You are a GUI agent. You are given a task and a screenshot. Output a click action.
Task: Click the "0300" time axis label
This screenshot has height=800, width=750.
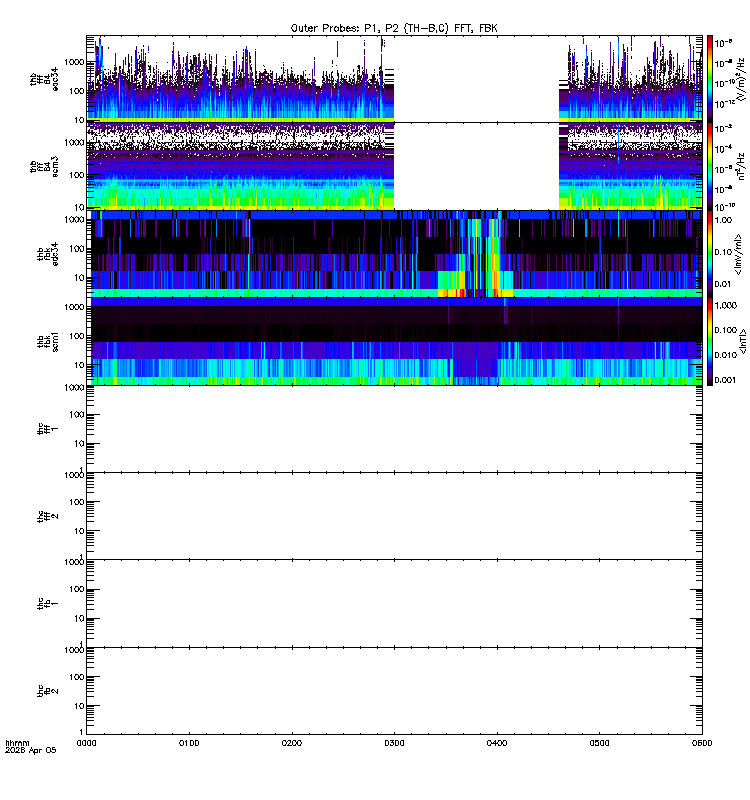pos(394,743)
